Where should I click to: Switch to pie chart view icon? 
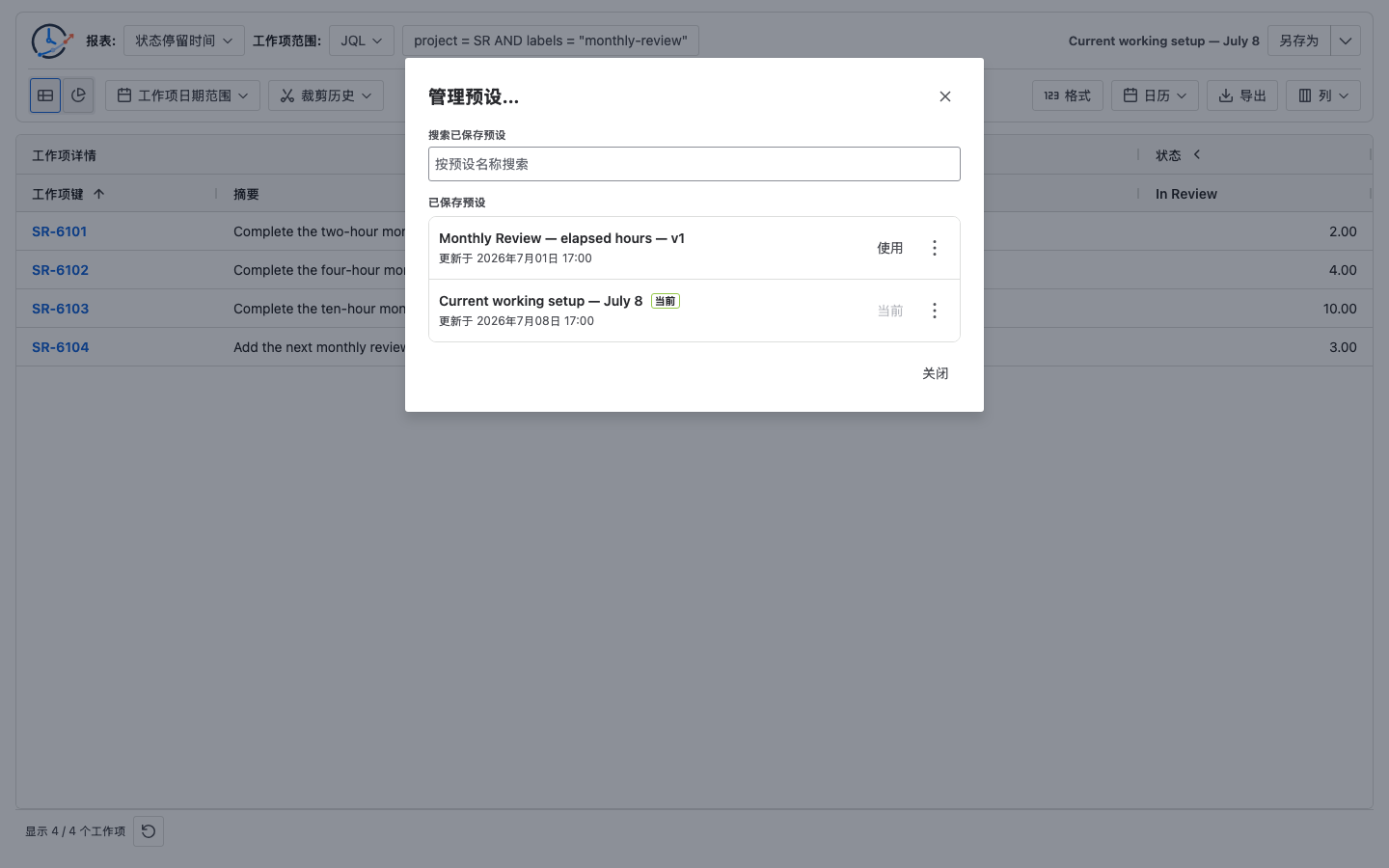coord(78,95)
